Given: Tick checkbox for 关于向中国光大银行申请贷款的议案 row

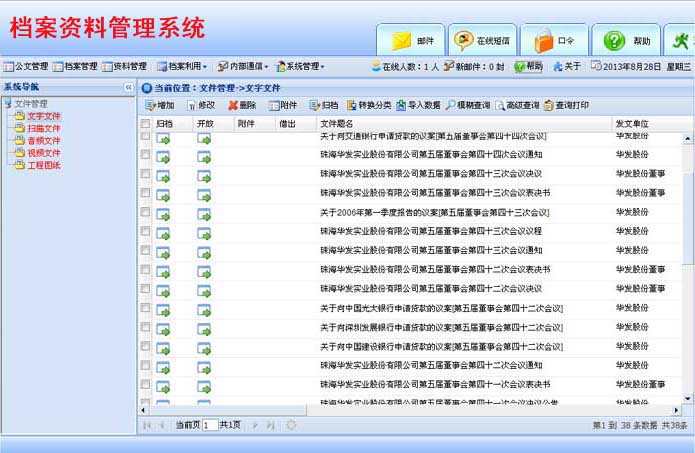Looking at the screenshot, I should 145,308.
